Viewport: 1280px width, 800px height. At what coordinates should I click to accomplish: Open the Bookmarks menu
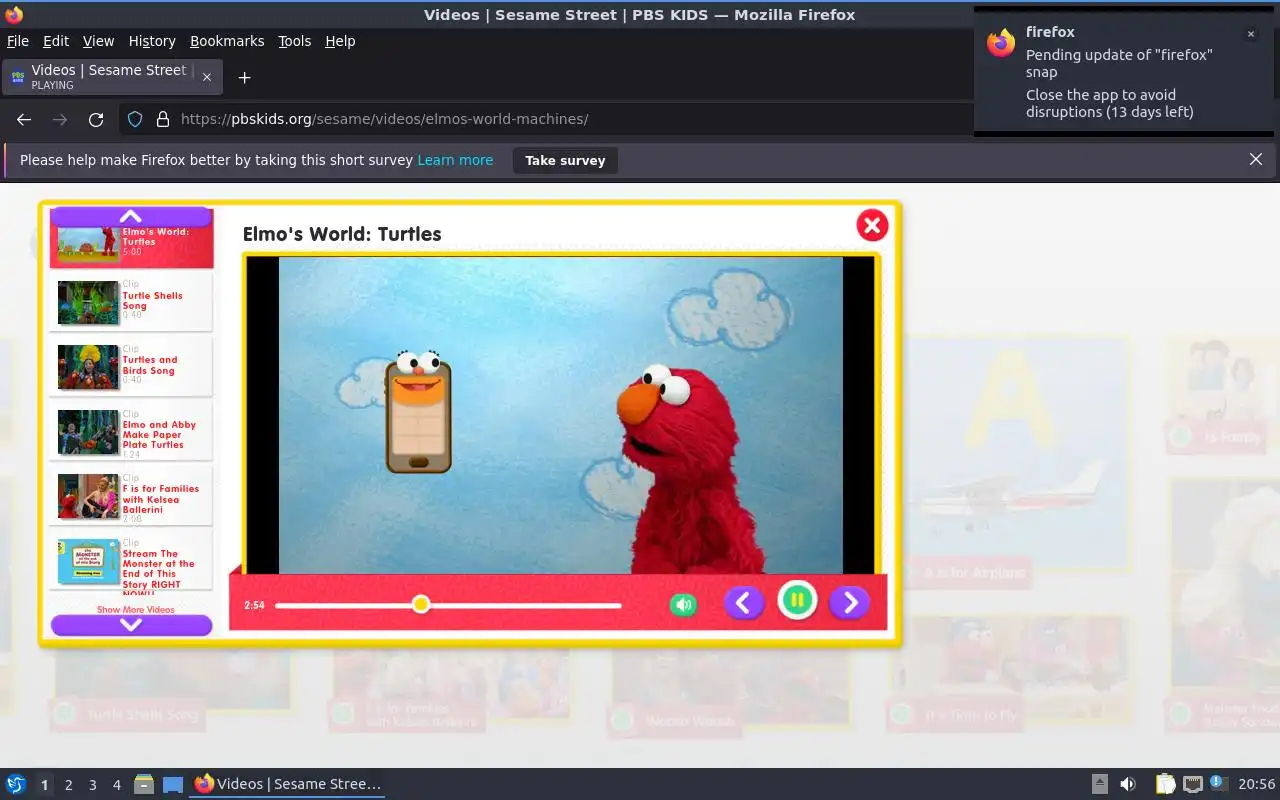227,41
